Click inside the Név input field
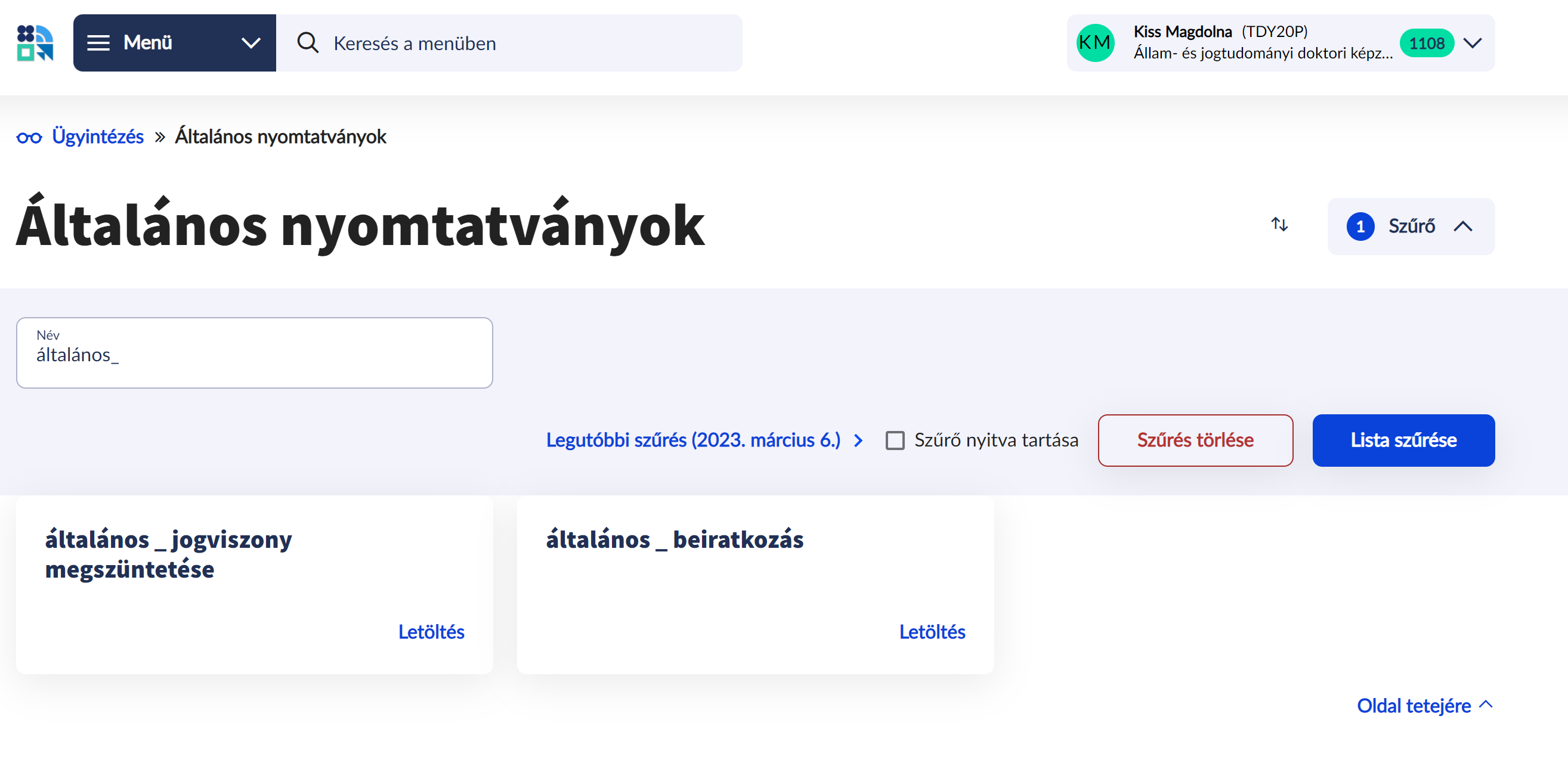The height and width of the screenshot is (766, 1568). click(254, 355)
